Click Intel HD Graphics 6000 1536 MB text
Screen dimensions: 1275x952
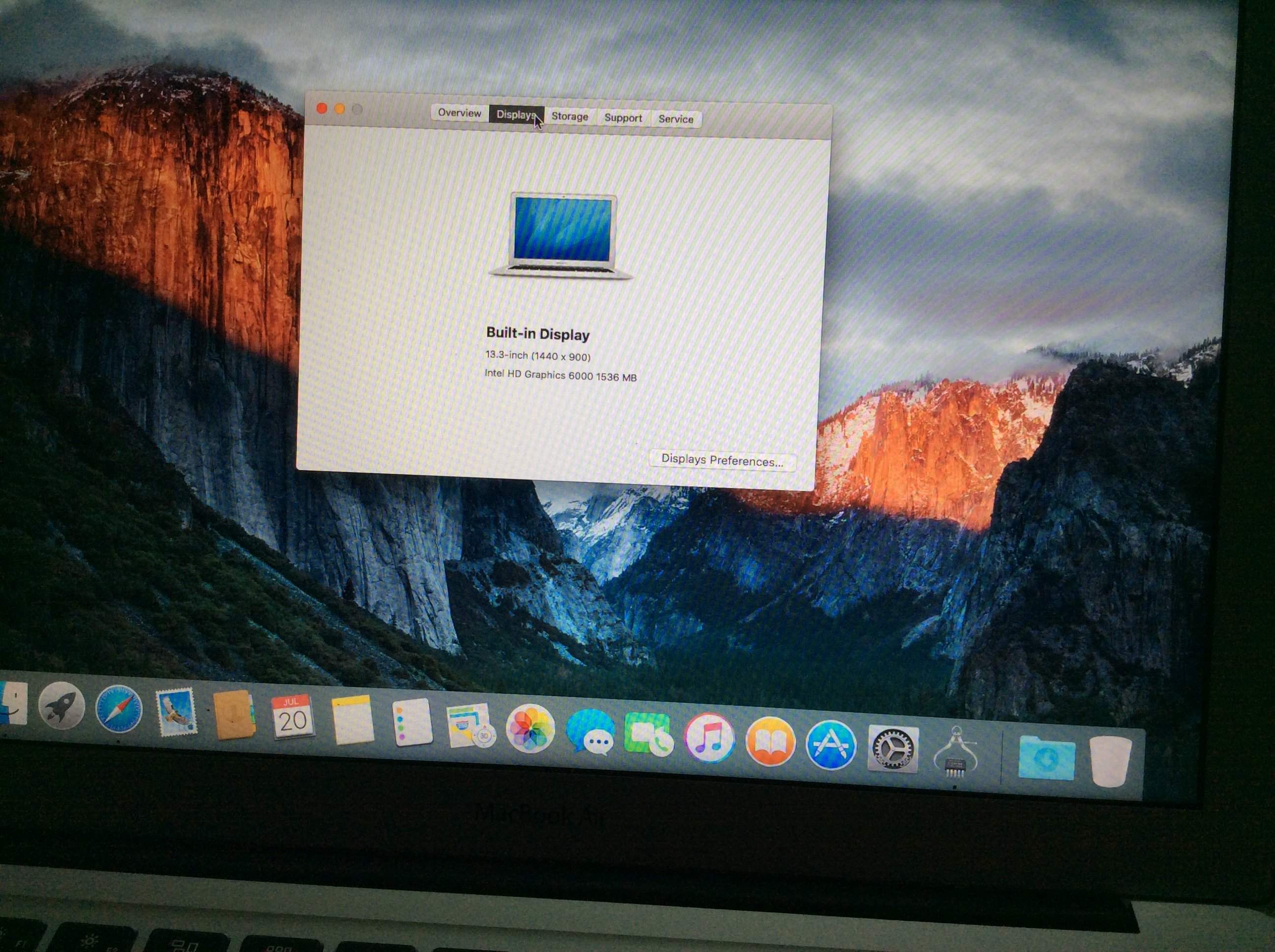[560, 375]
